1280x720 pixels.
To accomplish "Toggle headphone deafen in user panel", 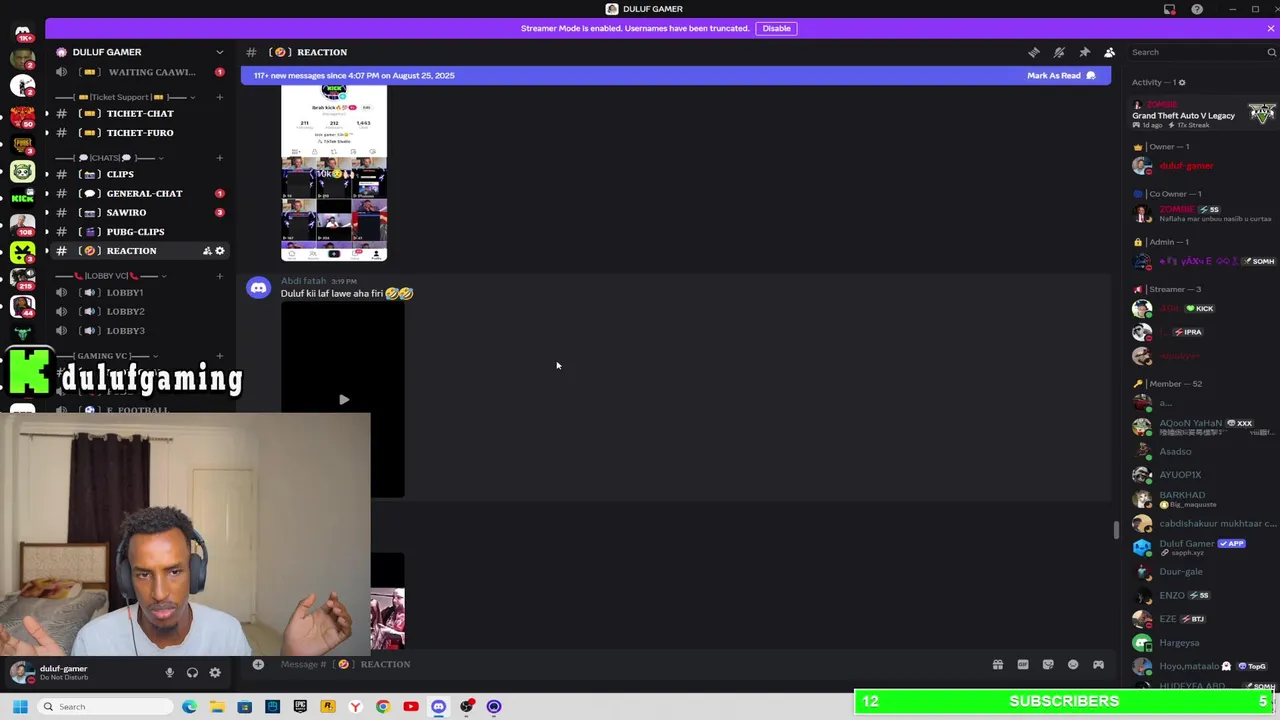I will coord(192,673).
